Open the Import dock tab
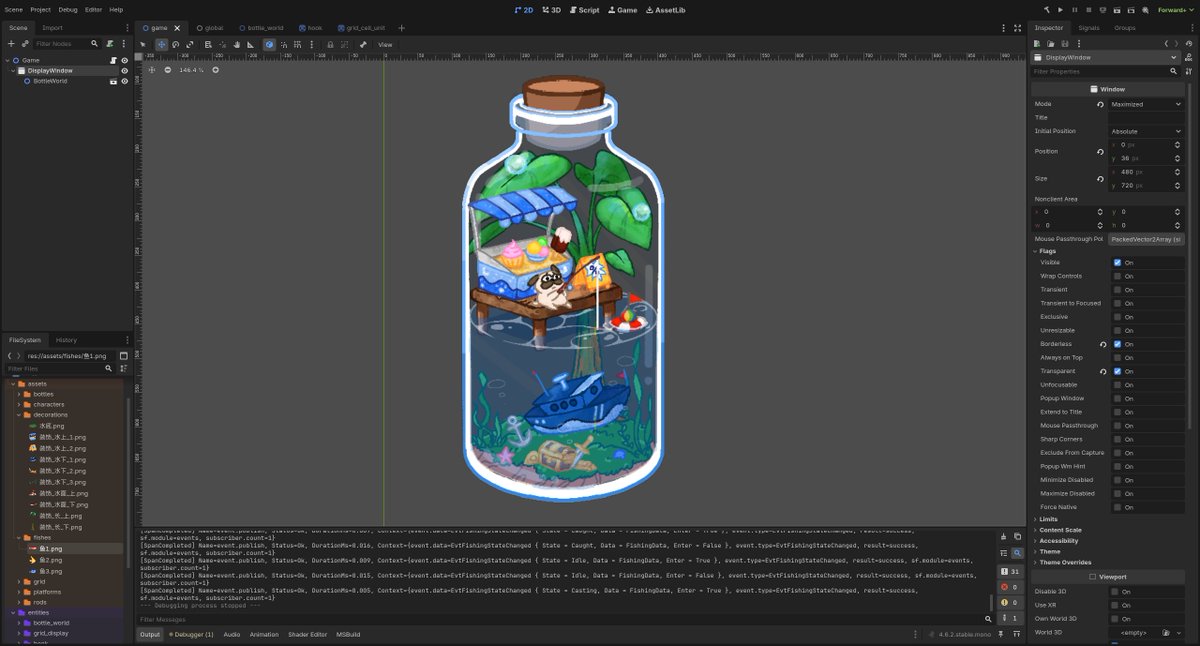This screenshot has width=1200, height=646. (52, 28)
